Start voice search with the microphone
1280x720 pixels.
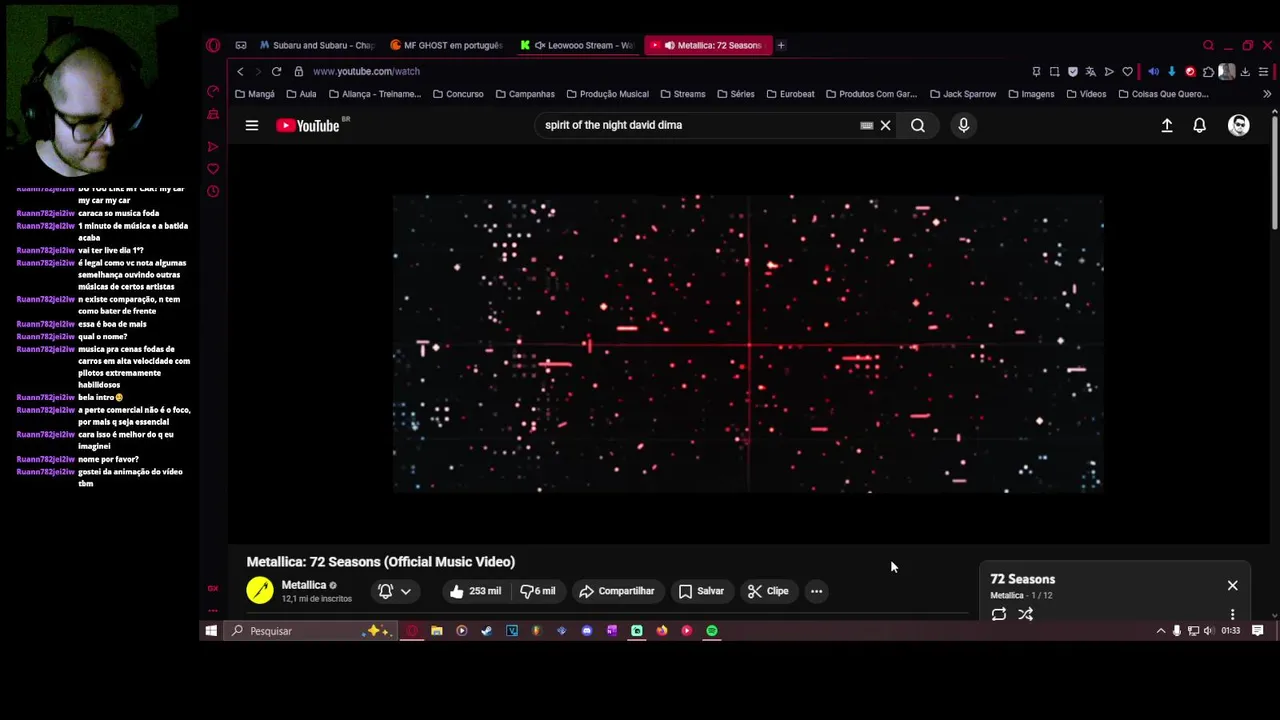pyautogui.click(x=964, y=125)
